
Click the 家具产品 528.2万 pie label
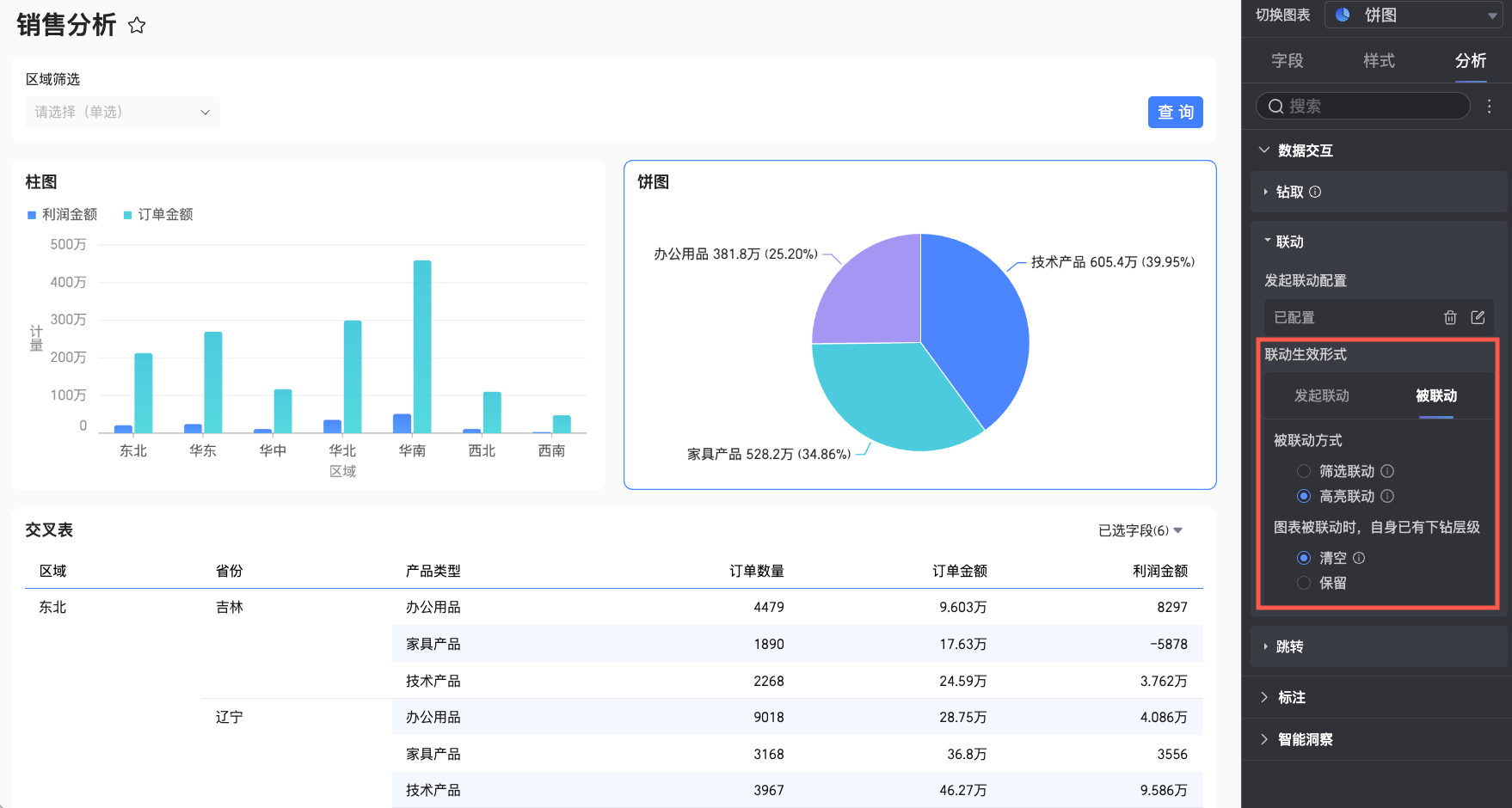(769, 454)
